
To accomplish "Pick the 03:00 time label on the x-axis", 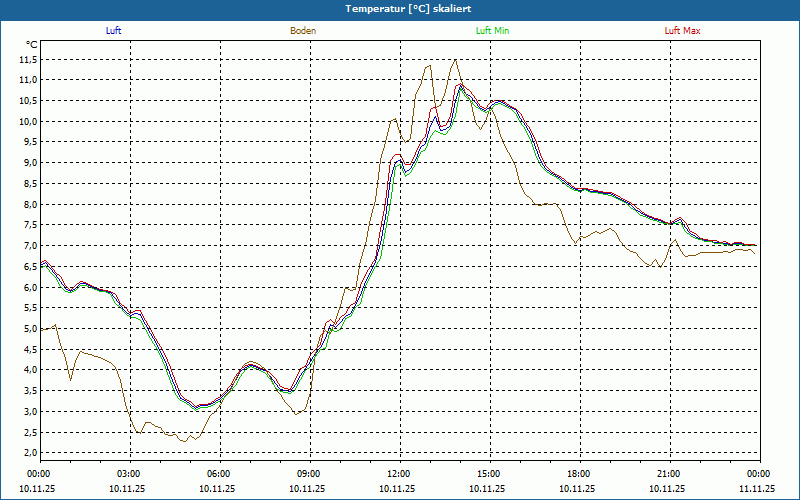I will point(128,474).
